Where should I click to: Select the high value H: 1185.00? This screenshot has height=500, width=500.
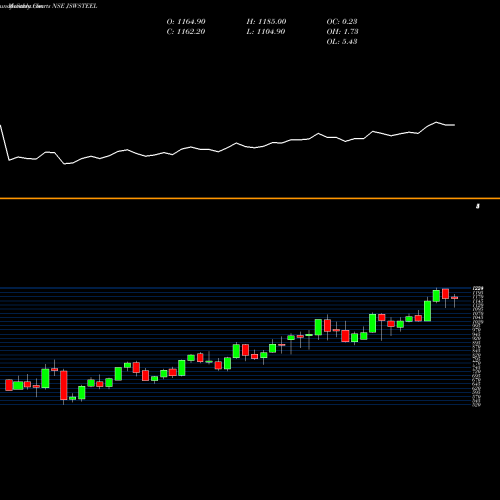coord(266,22)
